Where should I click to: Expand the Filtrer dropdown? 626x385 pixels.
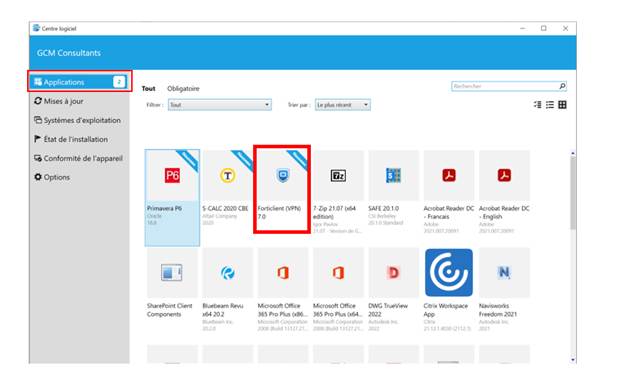(220, 105)
